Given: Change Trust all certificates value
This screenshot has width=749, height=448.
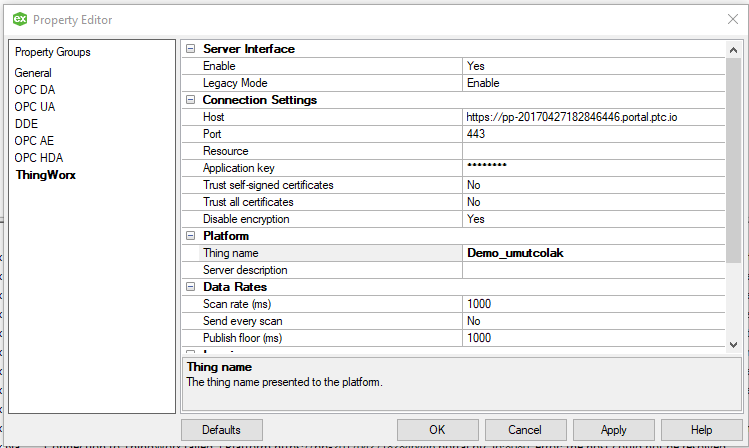Looking at the screenshot, I should pos(594,202).
